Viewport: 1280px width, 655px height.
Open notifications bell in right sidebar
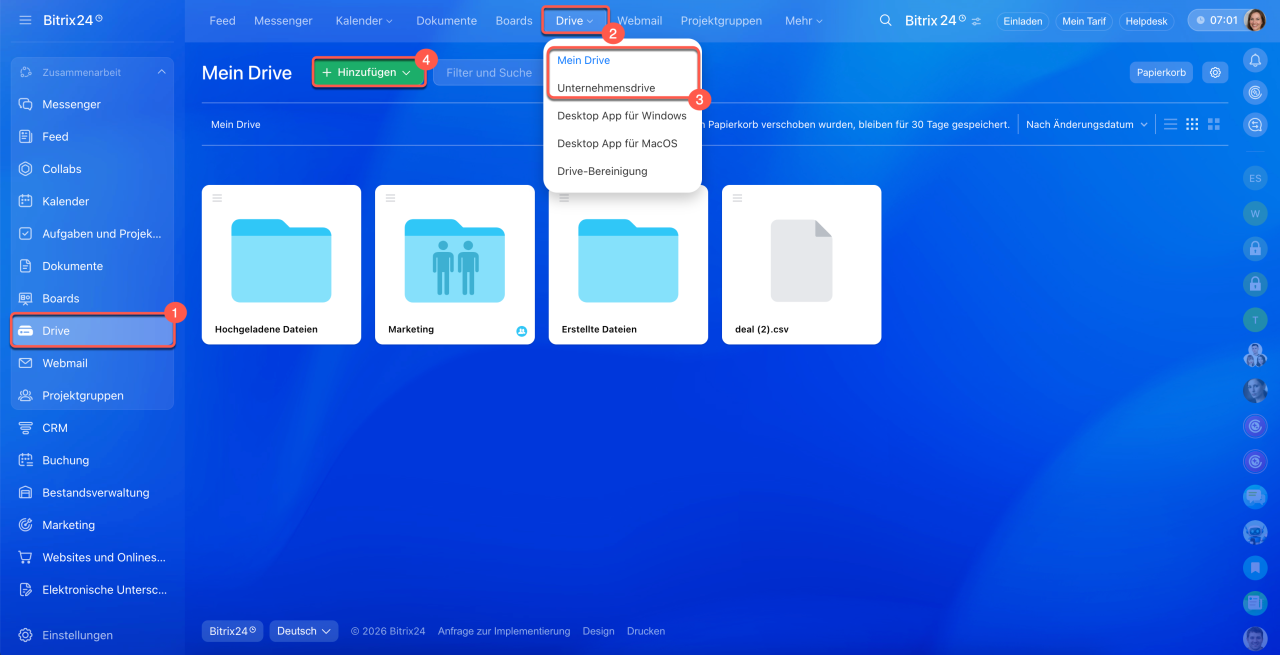point(1254,60)
